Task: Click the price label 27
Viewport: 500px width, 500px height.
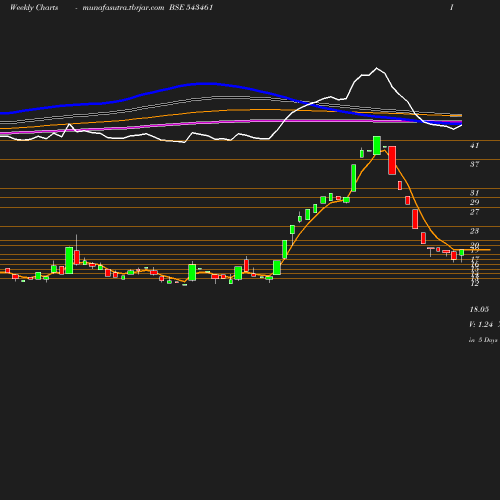Action: (x=474, y=212)
